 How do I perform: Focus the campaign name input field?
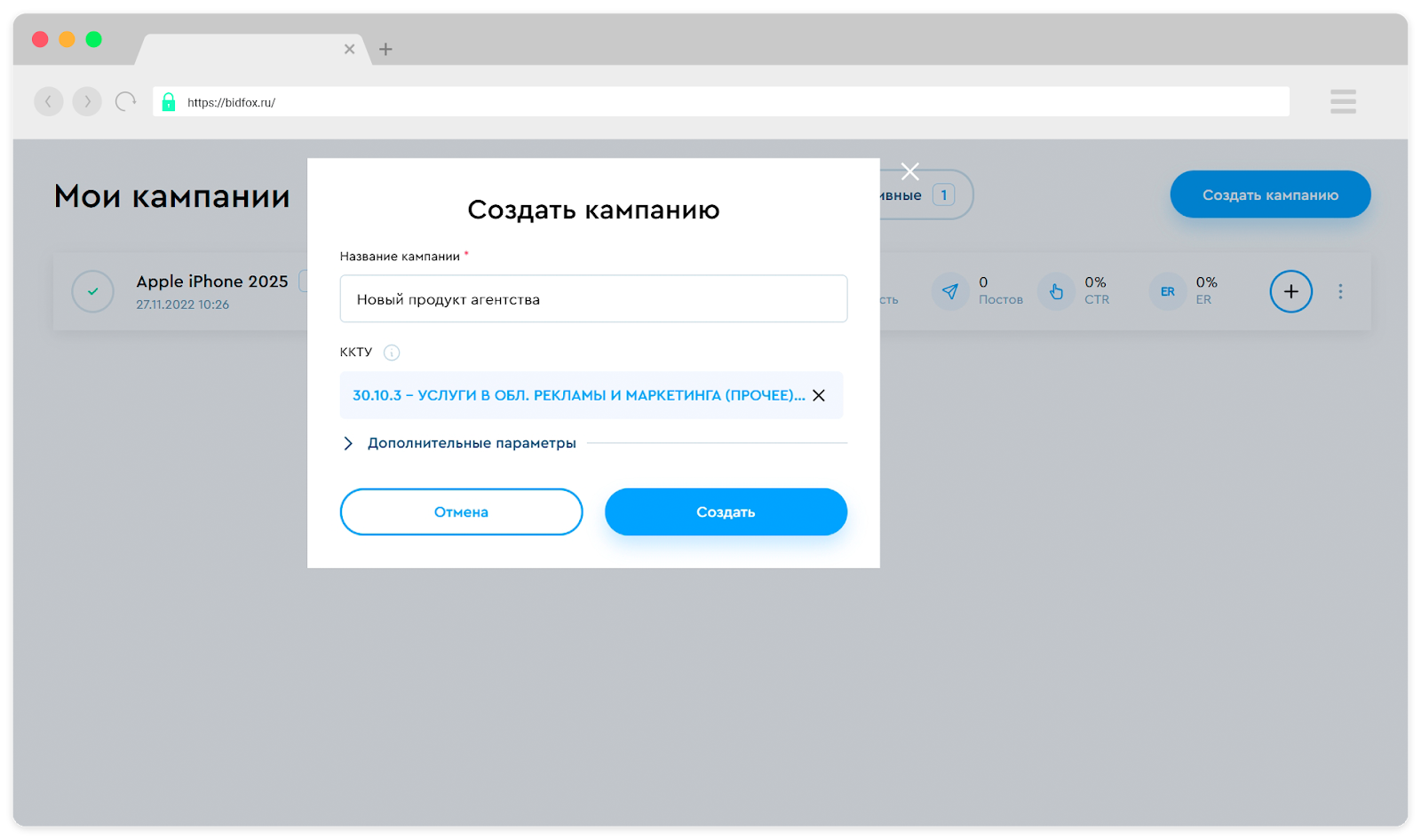(x=593, y=299)
